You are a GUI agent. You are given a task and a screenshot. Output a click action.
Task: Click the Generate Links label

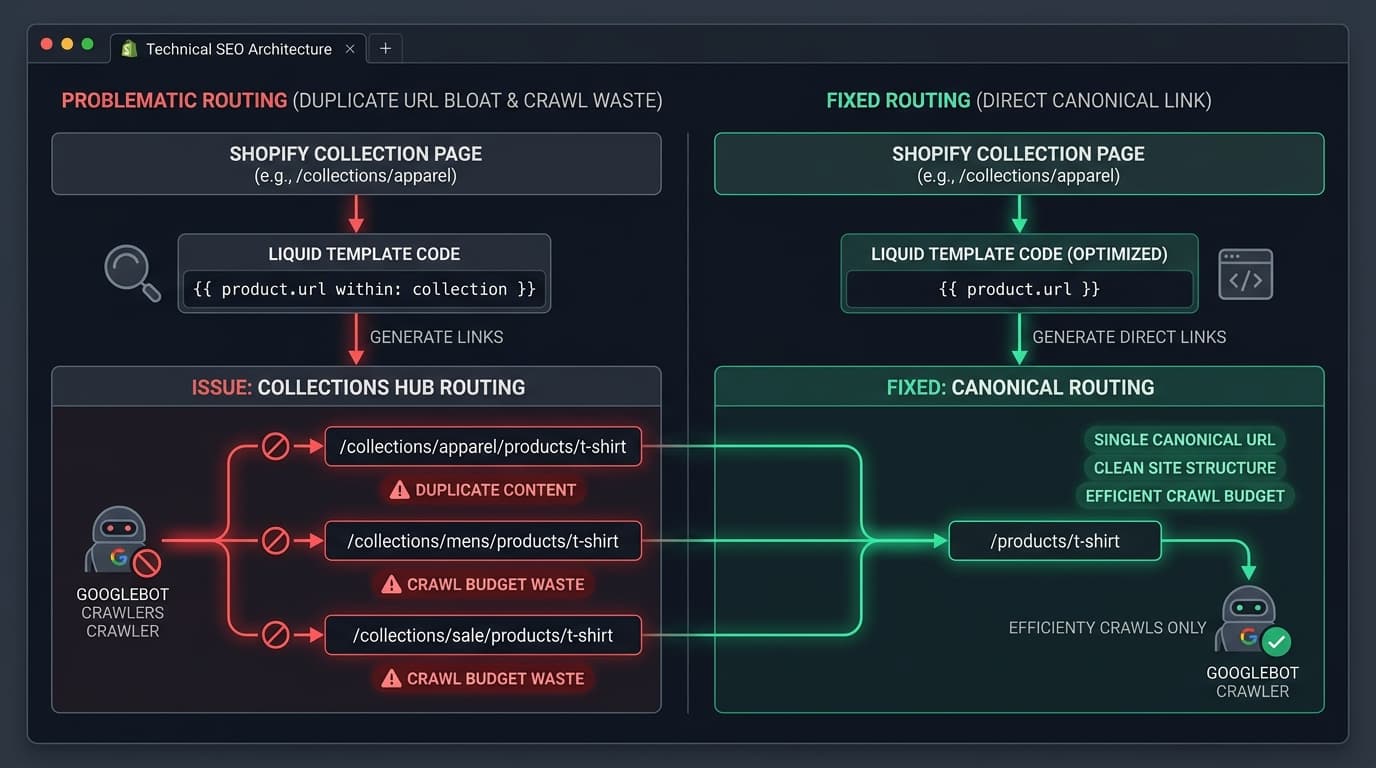click(x=437, y=337)
